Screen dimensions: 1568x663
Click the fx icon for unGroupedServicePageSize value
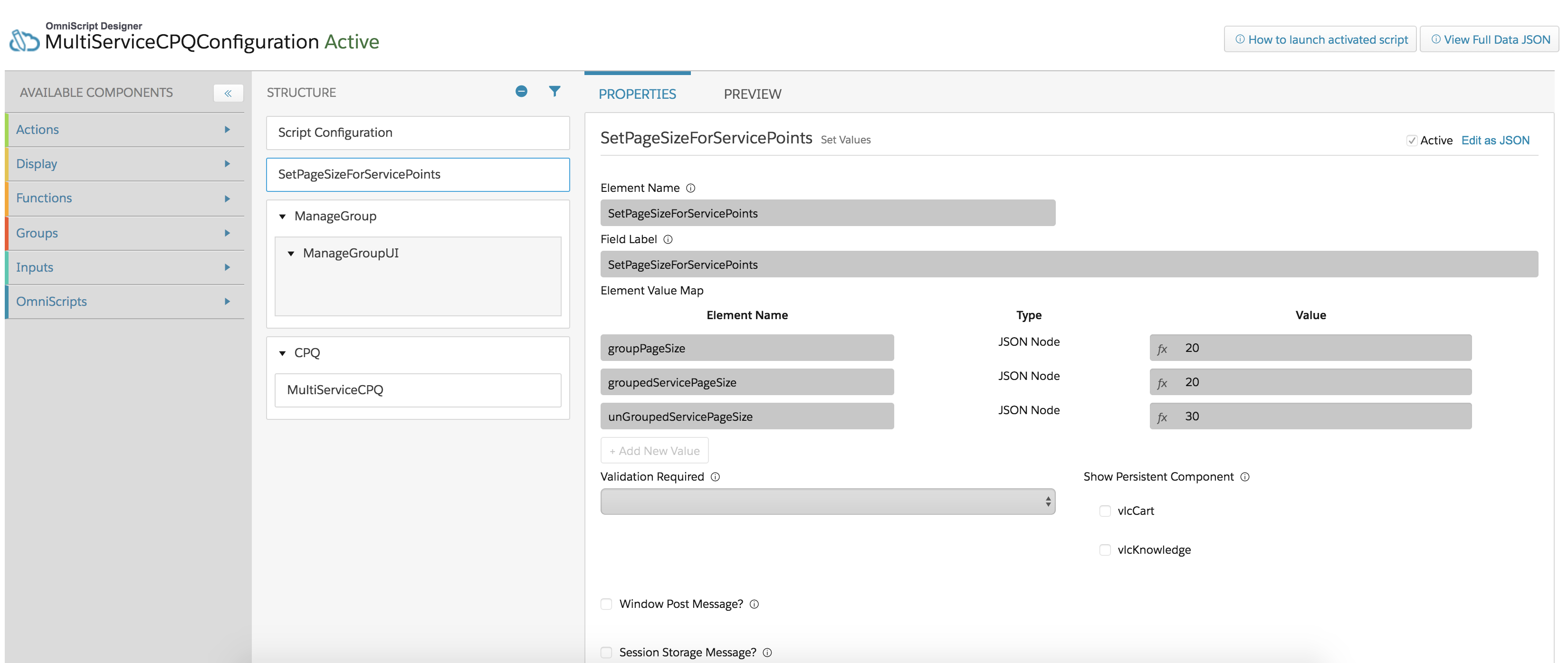pyautogui.click(x=1162, y=417)
